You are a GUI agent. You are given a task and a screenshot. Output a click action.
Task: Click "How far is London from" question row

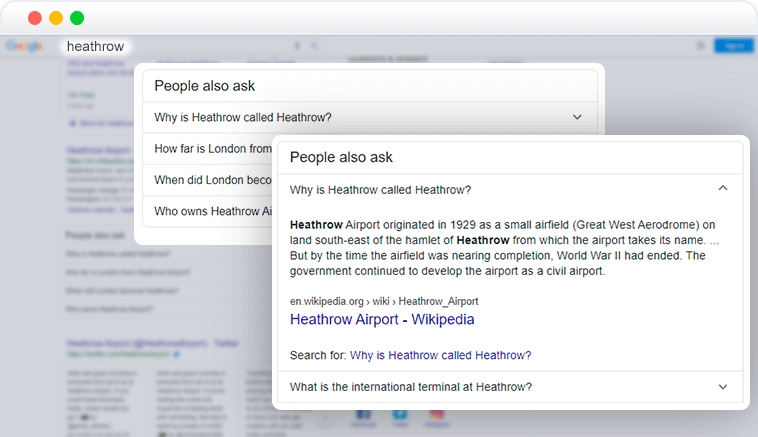pyautogui.click(x=208, y=149)
